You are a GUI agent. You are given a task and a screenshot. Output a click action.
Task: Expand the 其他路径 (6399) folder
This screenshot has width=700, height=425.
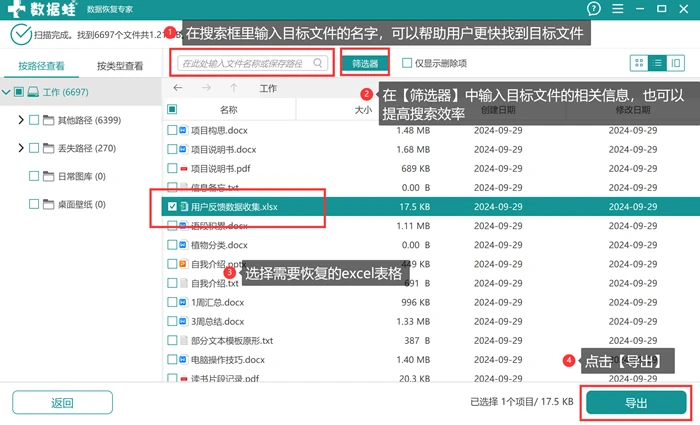click(x=21, y=120)
